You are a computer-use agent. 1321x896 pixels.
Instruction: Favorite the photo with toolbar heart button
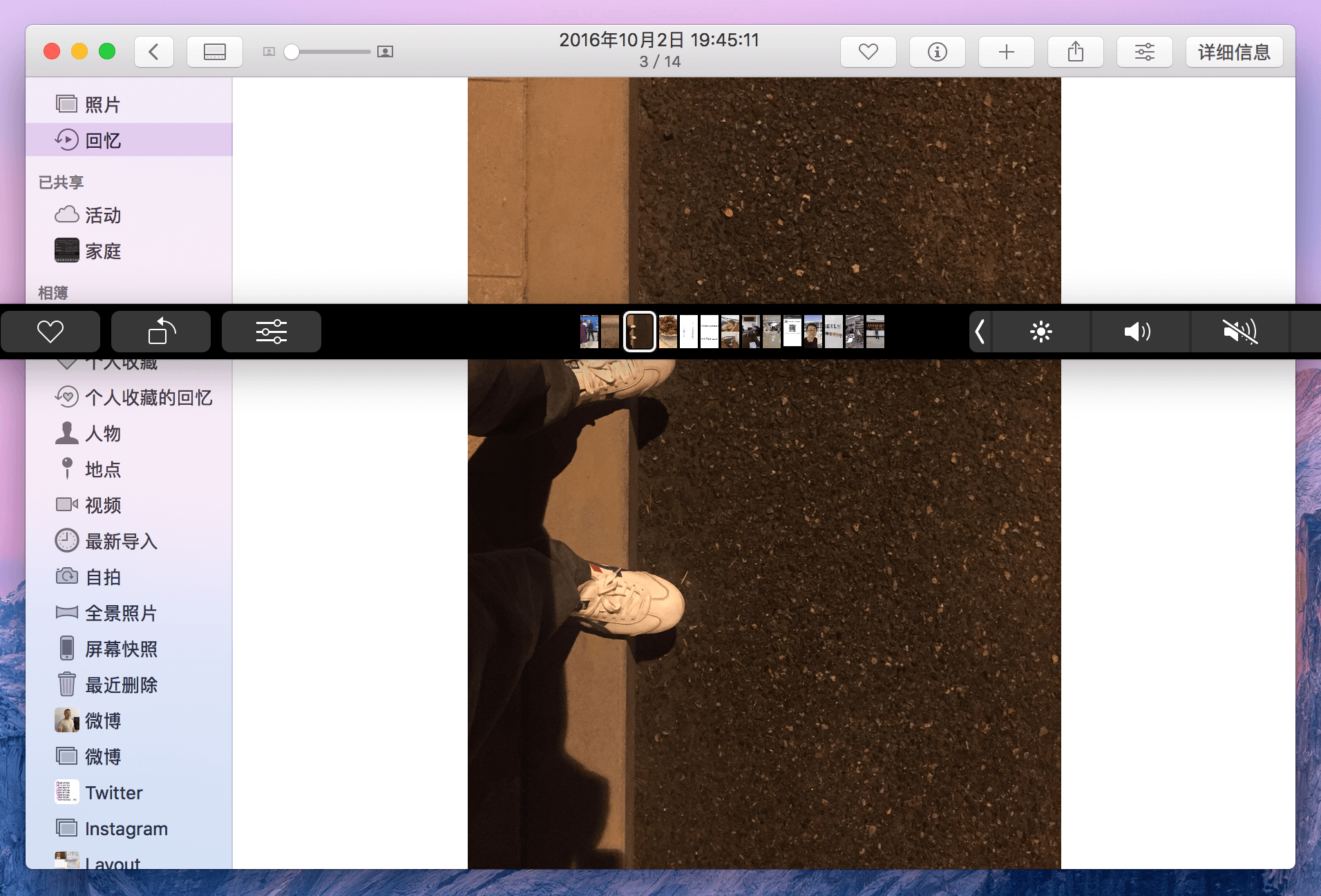pyautogui.click(x=868, y=52)
